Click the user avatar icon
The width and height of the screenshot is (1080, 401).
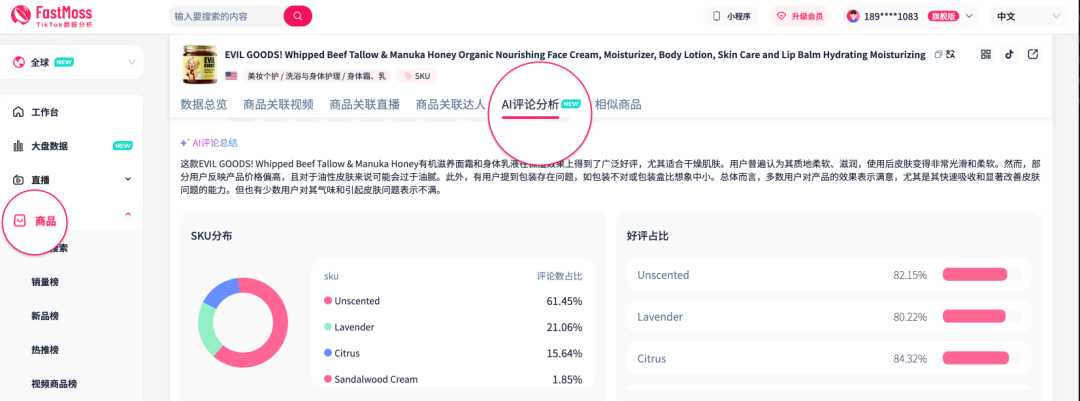(853, 17)
